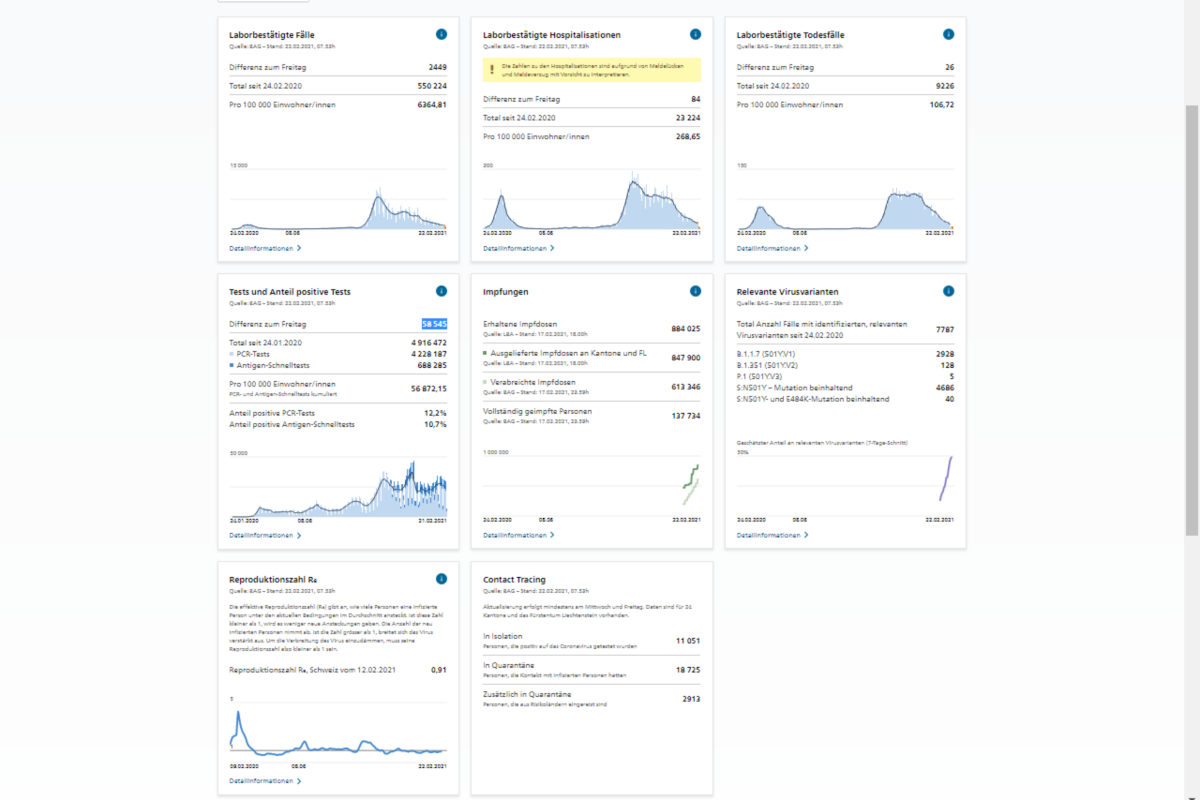Click total tests value 4 916 472
This screenshot has width=1200, height=800.
coord(429,343)
